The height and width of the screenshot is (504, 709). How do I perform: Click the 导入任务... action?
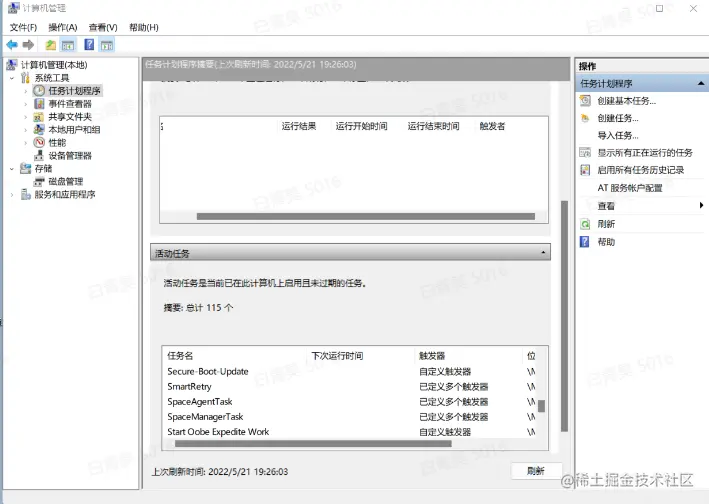618,135
